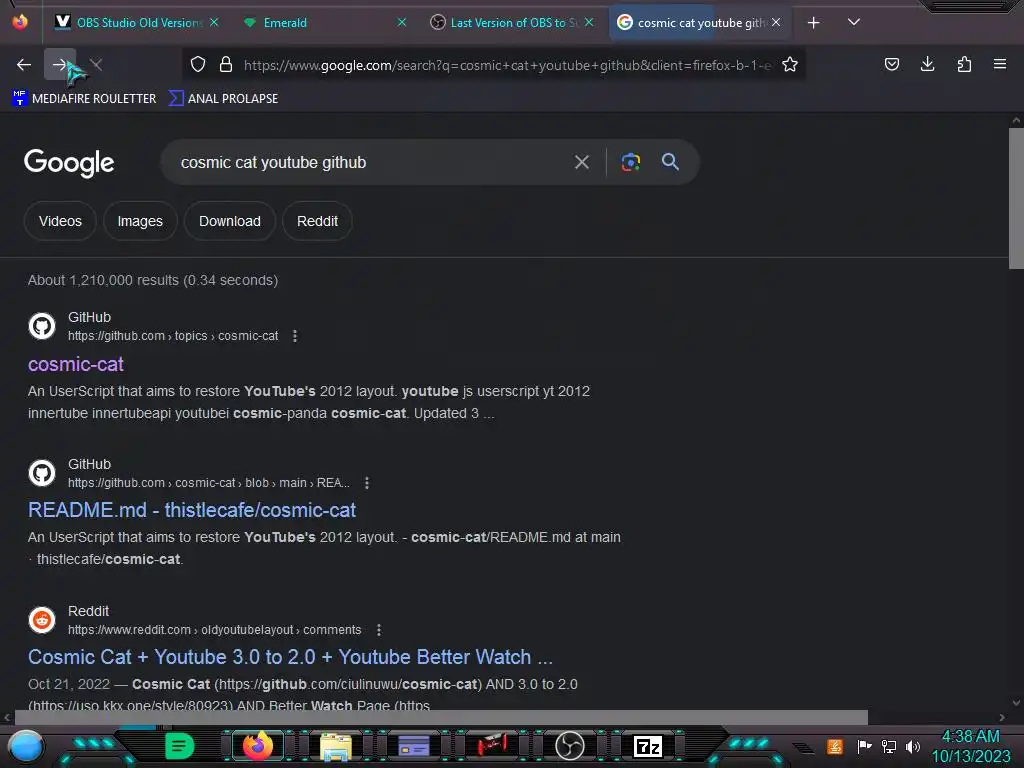
Task: Go to Google homepage via logo
Action: coord(69,163)
